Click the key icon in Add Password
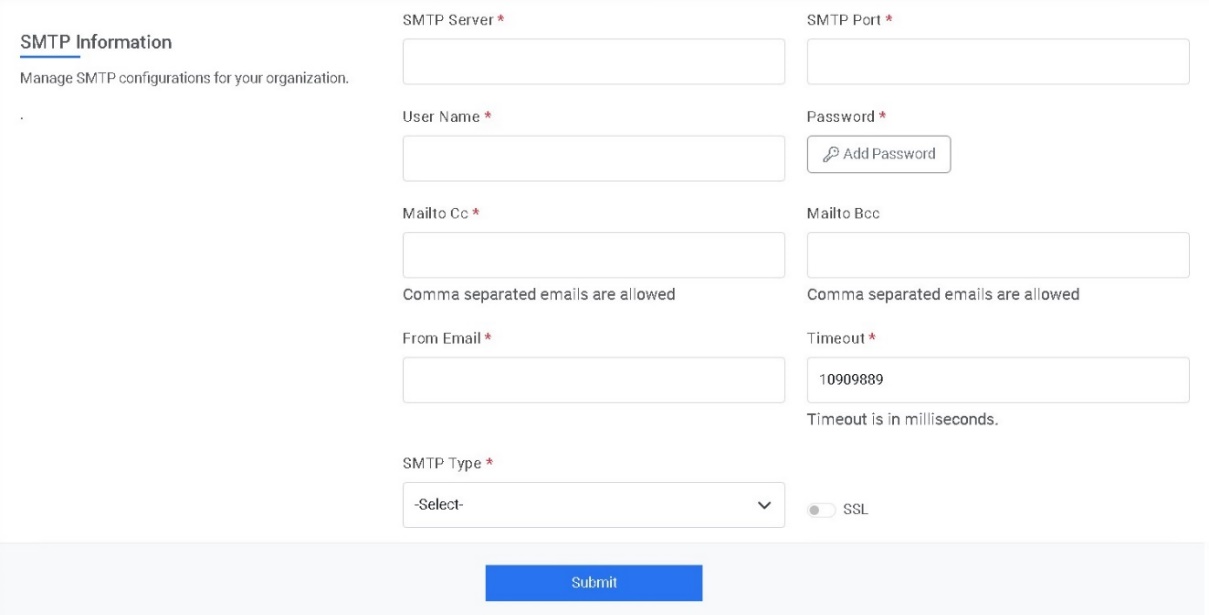1209x615 pixels. coord(831,154)
